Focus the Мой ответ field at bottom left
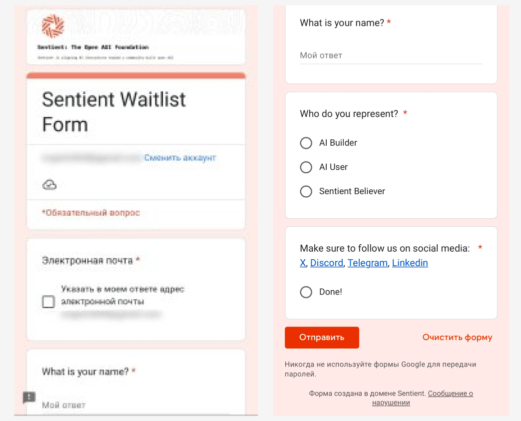Screen dimensions: 521x421 pyautogui.click(x=136, y=405)
